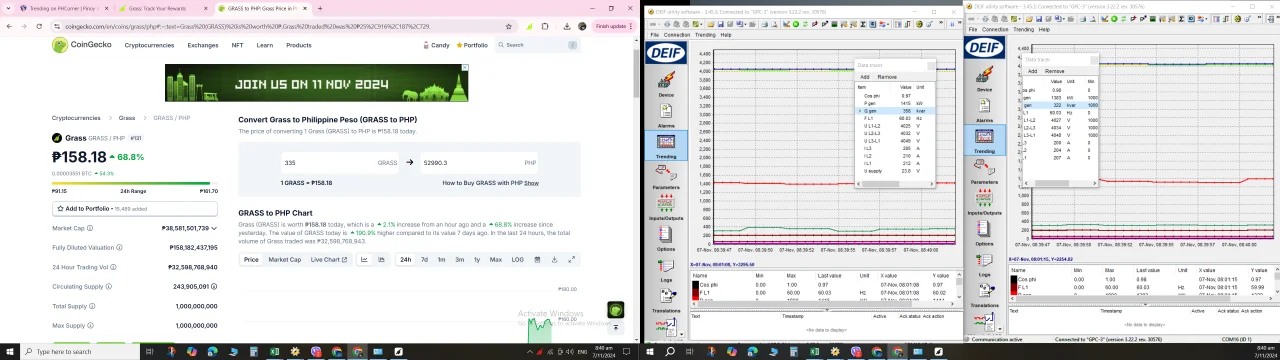Viewport: 1280px width, 360px height.
Task: Open Cryptocurrencies nav dropdown on CoinGecko
Action: [149, 45]
